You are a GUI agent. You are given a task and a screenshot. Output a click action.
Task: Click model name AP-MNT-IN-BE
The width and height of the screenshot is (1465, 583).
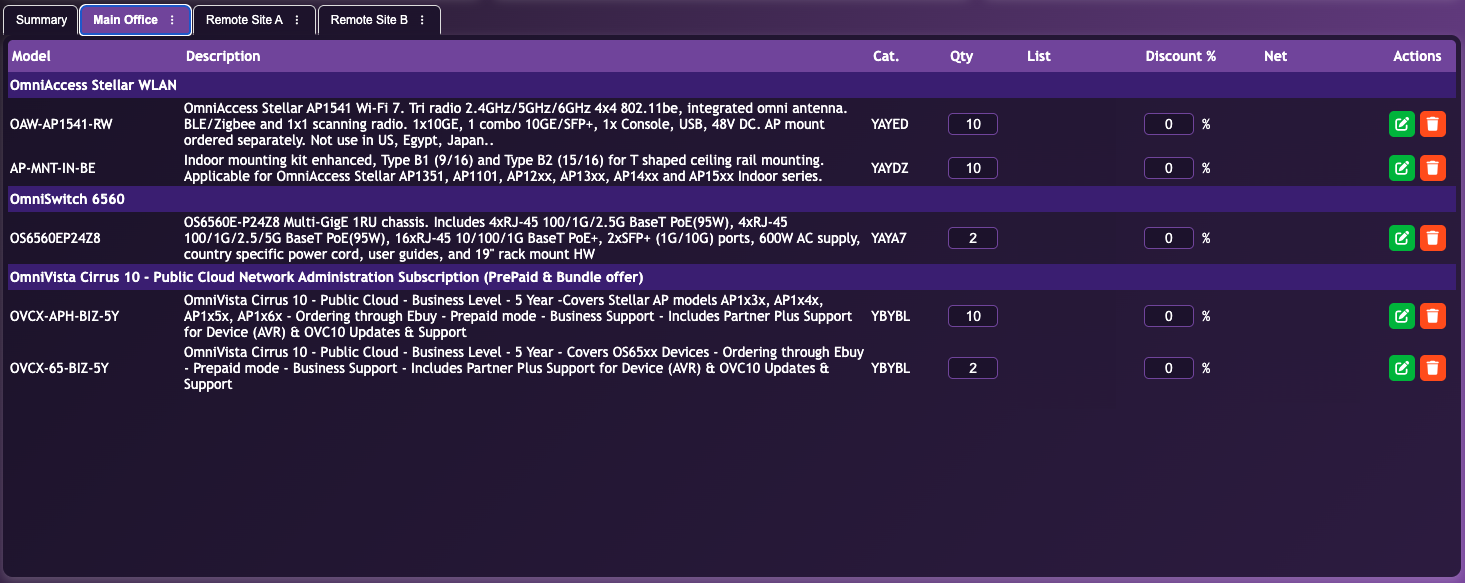[x=53, y=168]
